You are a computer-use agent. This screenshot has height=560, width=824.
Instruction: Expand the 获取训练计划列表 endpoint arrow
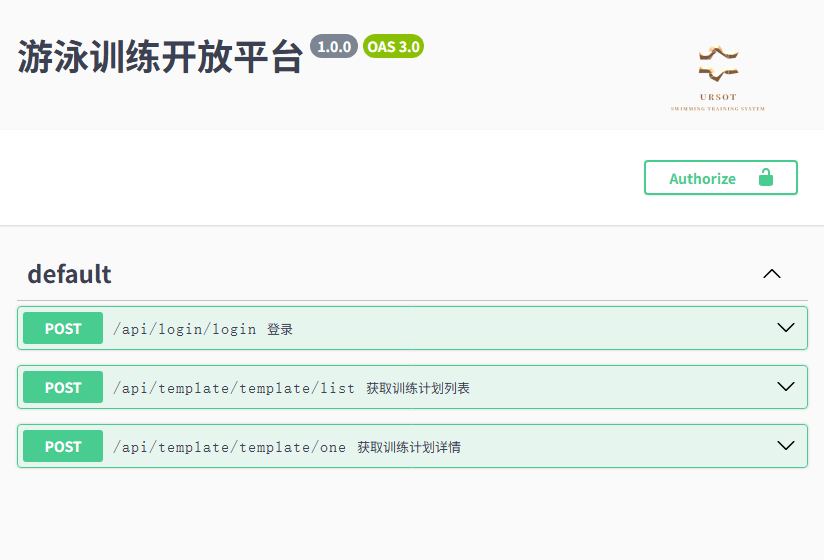click(786, 387)
